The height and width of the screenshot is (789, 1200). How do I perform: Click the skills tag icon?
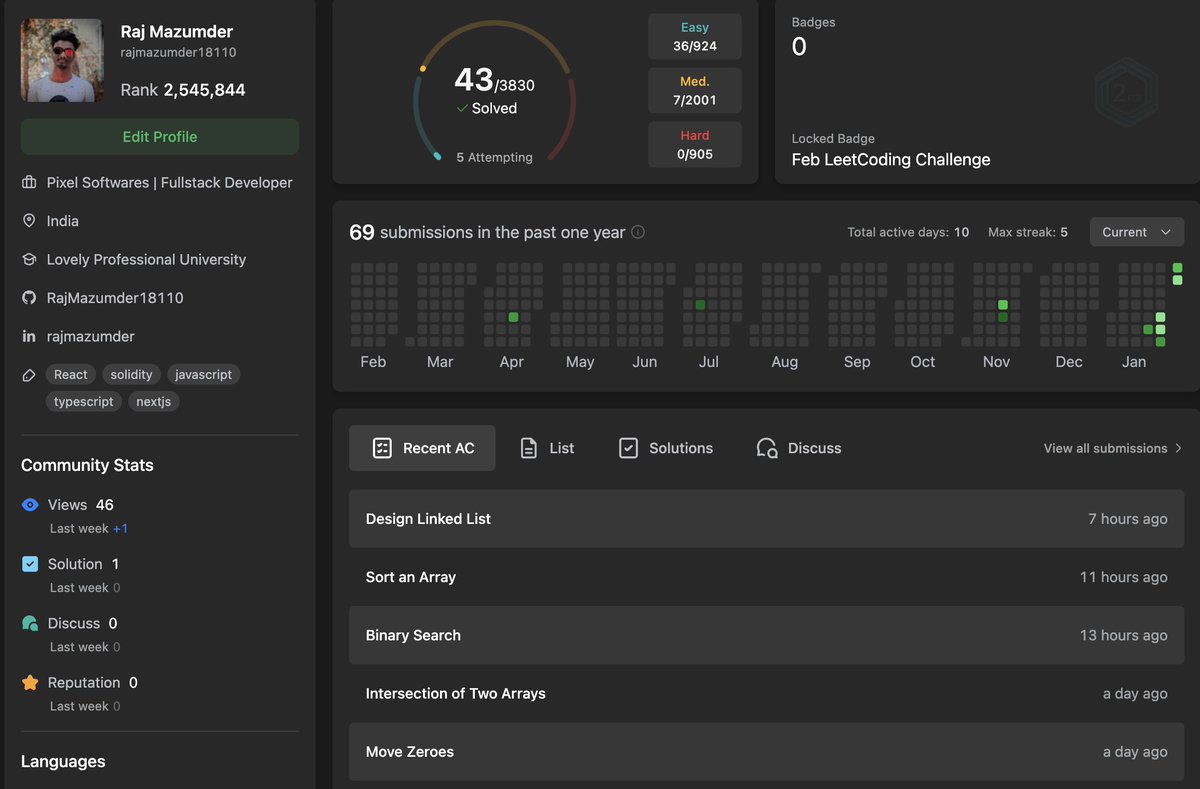point(29,375)
